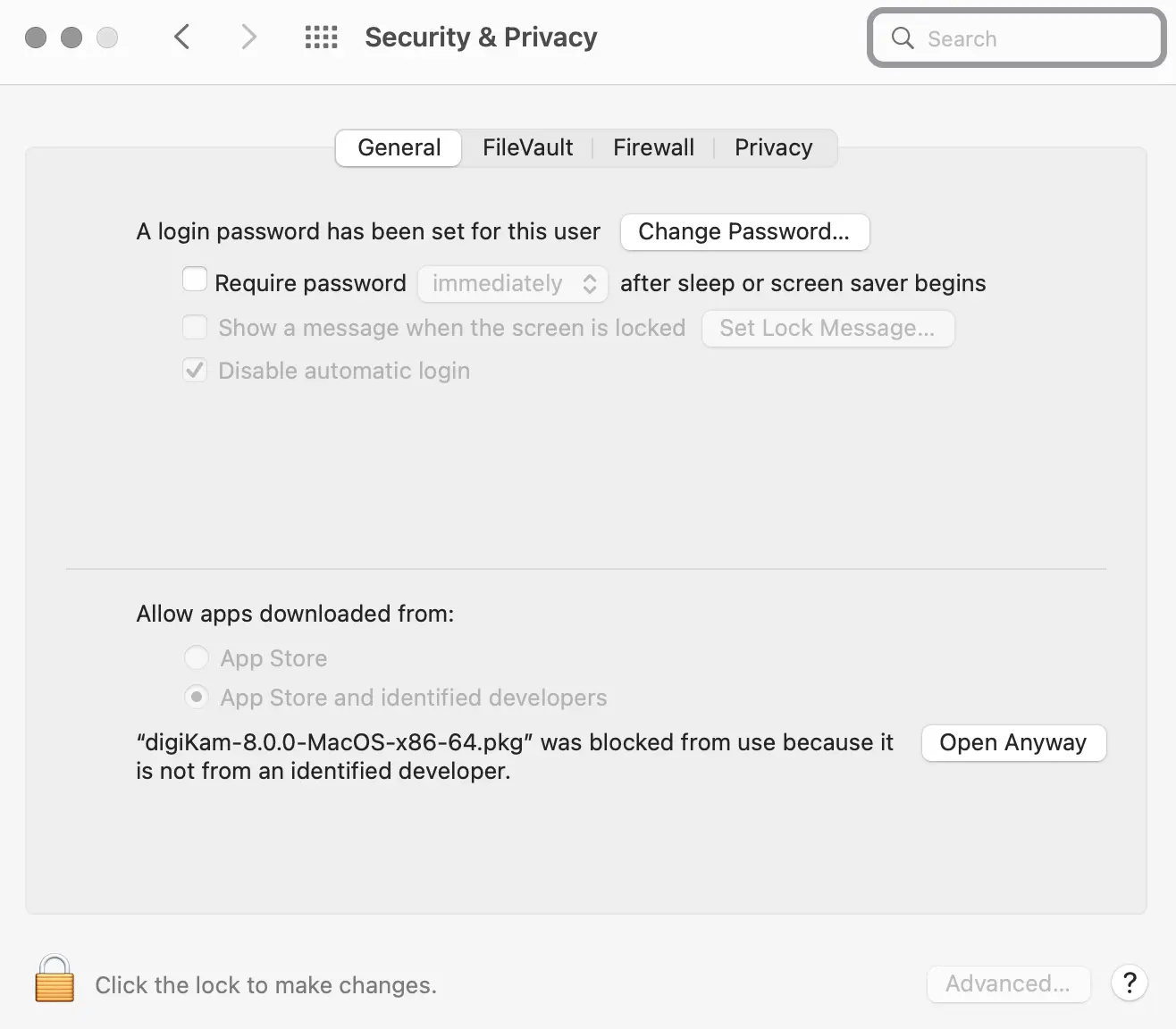Screen dimensions: 1176x1029
Task: Click the red close window button
Action: point(36,38)
